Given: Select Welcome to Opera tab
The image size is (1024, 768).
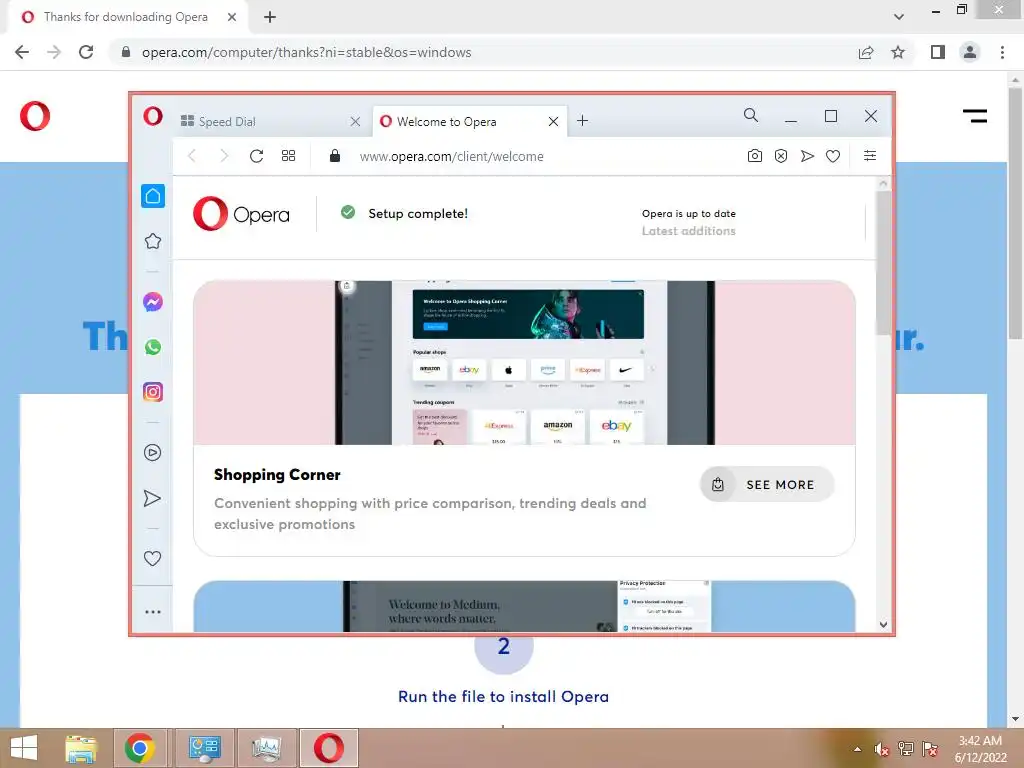Looking at the screenshot, I should [x=469, y=121].
